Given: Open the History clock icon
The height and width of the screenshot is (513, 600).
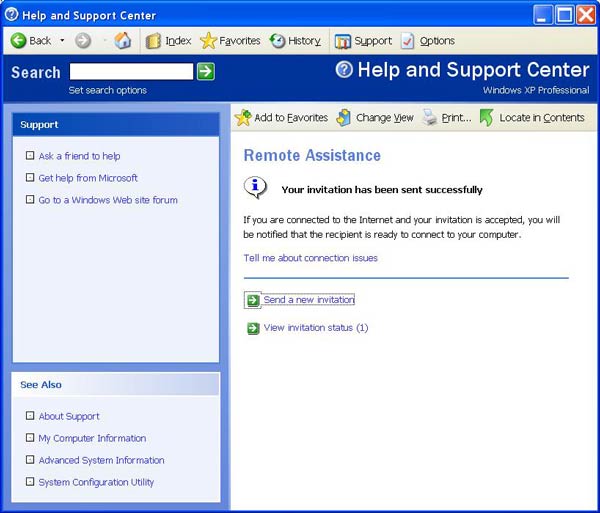Looking at the screenshot, I should [x=277, y=41].
